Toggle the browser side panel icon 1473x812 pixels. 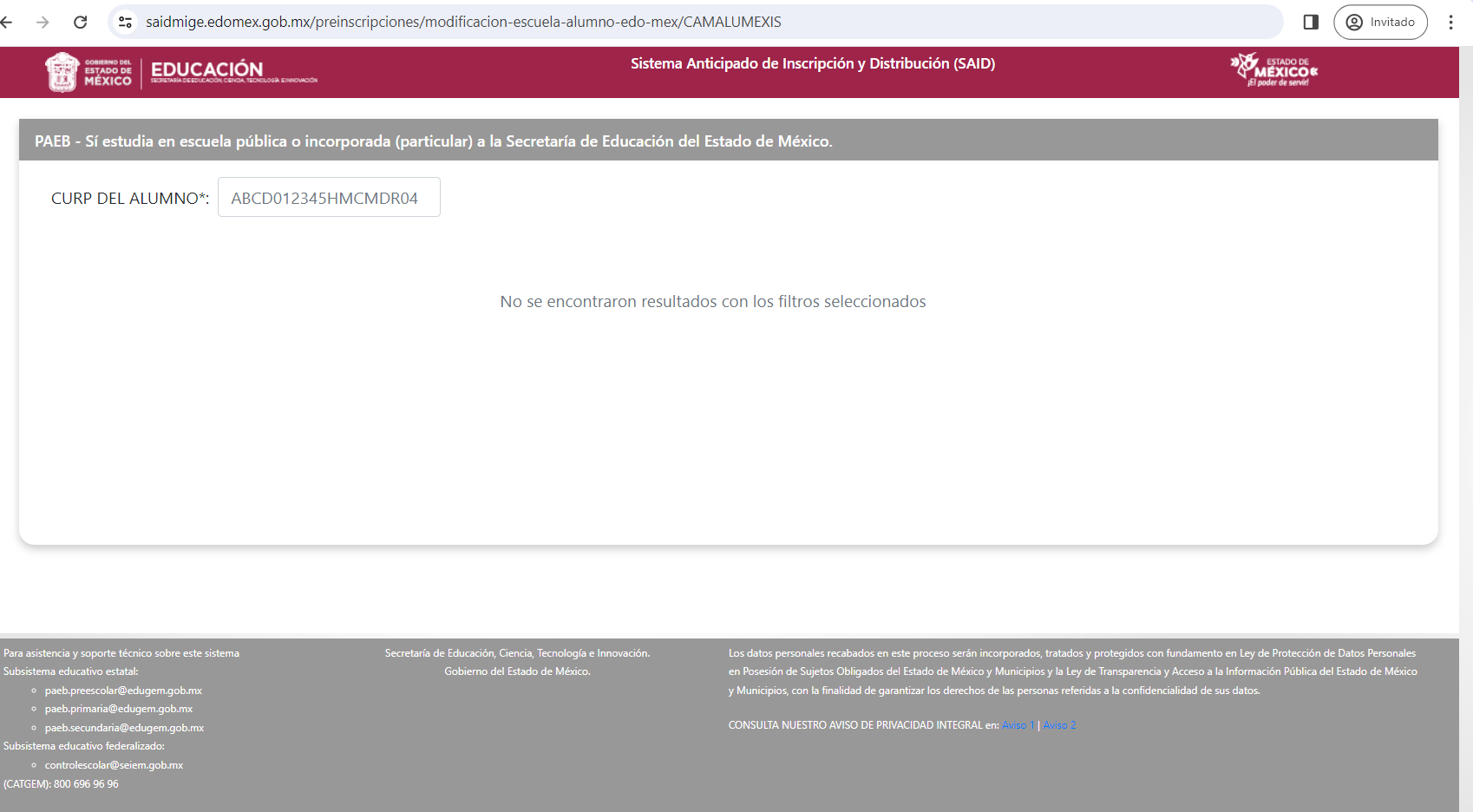(x=1311, y=22)
